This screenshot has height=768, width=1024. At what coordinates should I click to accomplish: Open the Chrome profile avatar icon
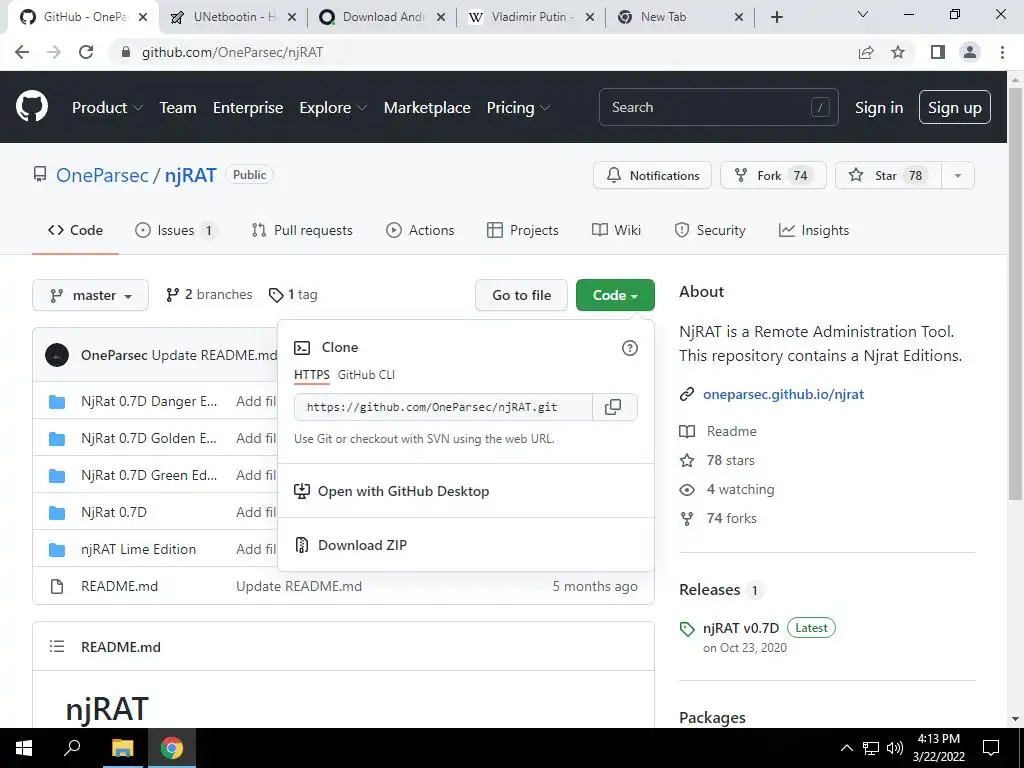[x=970, y=52]
